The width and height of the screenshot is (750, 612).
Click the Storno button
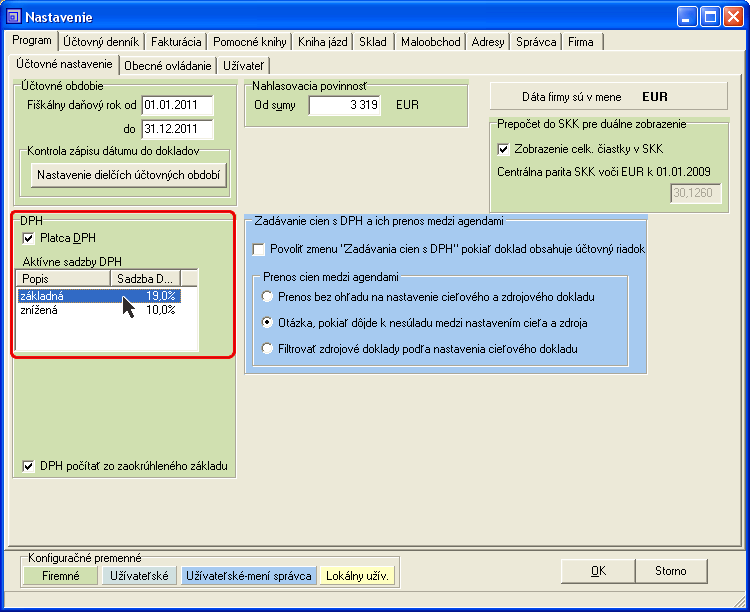[x=671, y=571]
